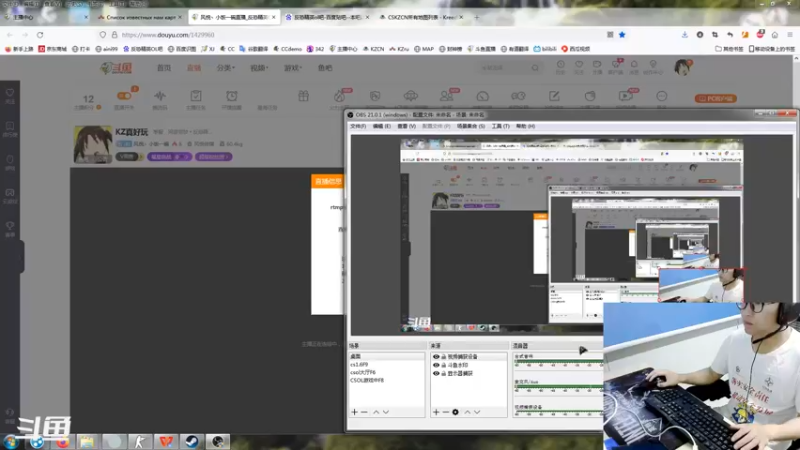Open OBS 编辑(E) menu
Image resolution: width=800 pixels, height=450 pixels.
(x=382, y=126)
